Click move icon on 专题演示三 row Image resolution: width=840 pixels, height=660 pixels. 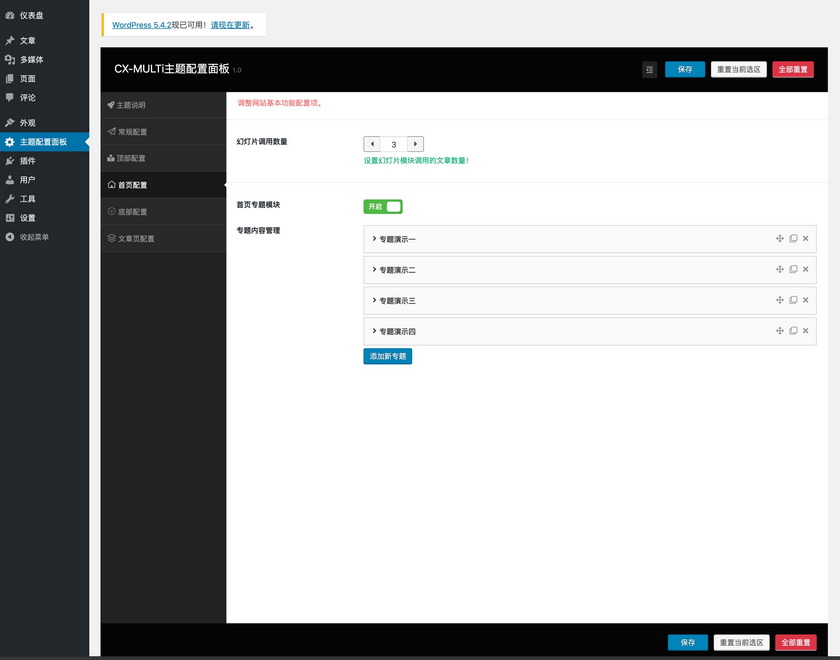[779, 300]
